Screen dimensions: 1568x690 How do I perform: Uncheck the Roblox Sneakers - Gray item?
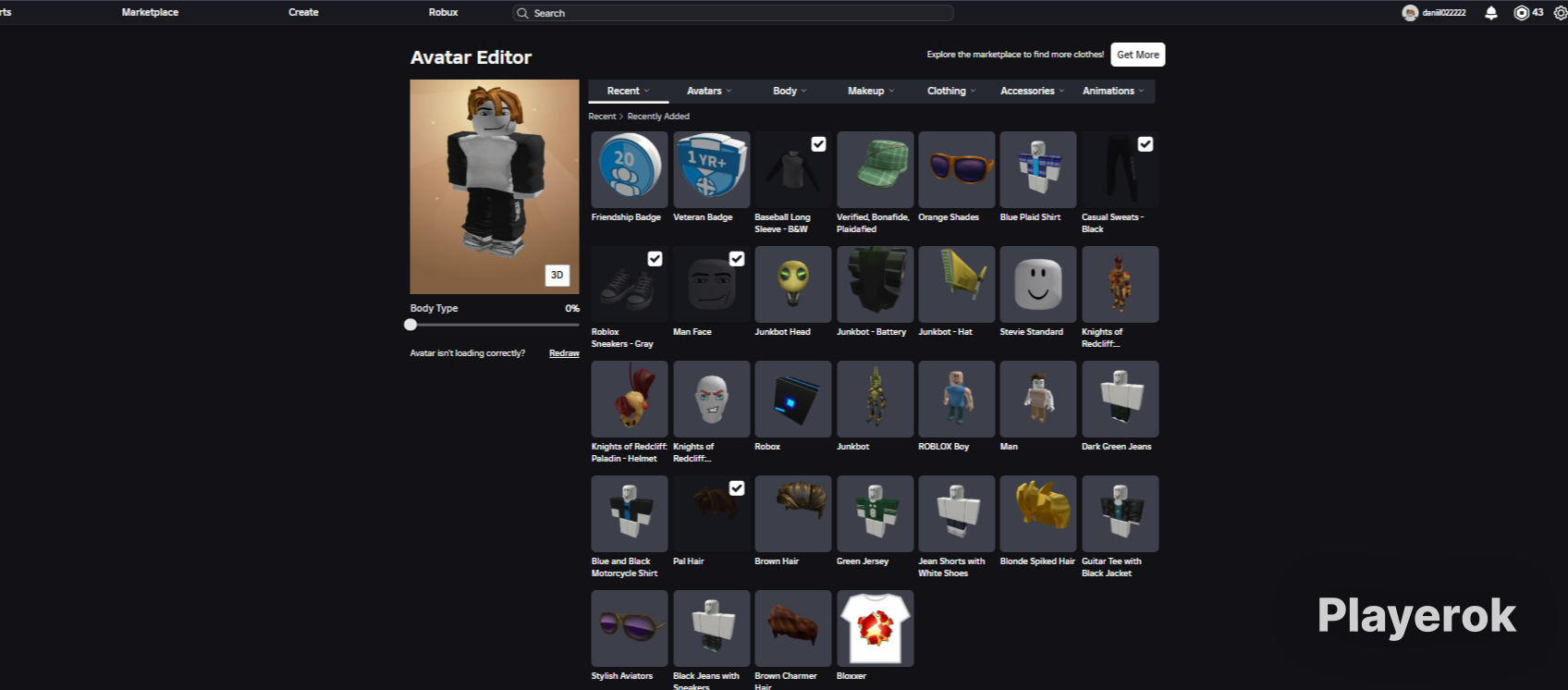point(655,259)
